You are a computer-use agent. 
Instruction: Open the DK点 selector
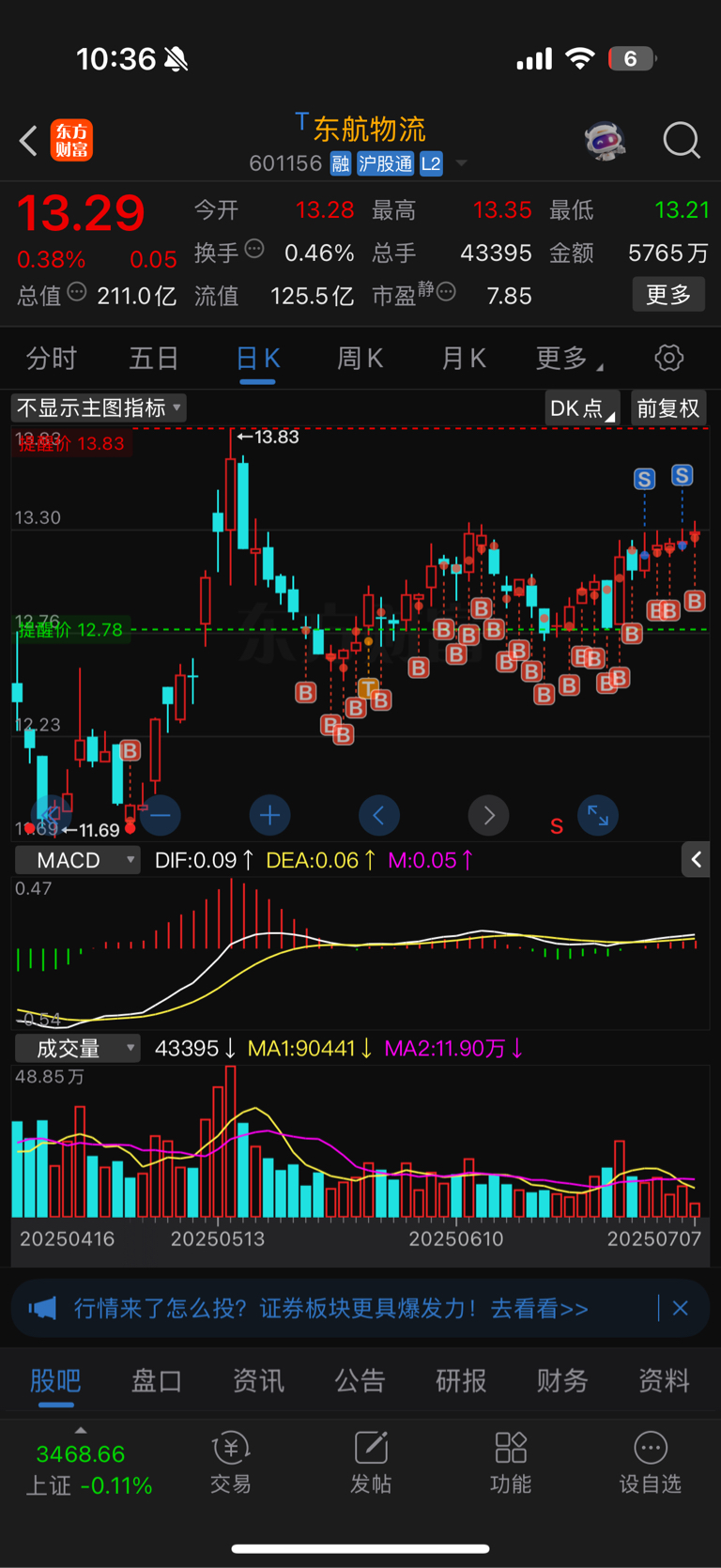(x=582, y=408)
